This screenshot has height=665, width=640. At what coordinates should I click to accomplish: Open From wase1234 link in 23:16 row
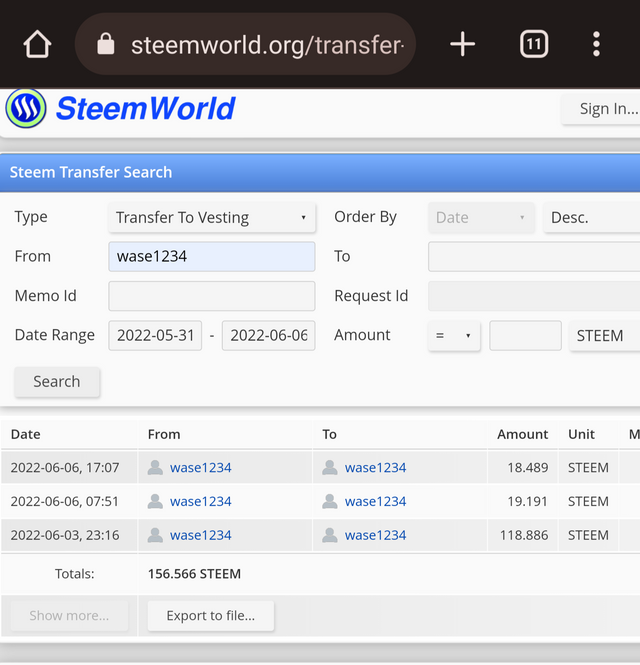click(201, 536)
